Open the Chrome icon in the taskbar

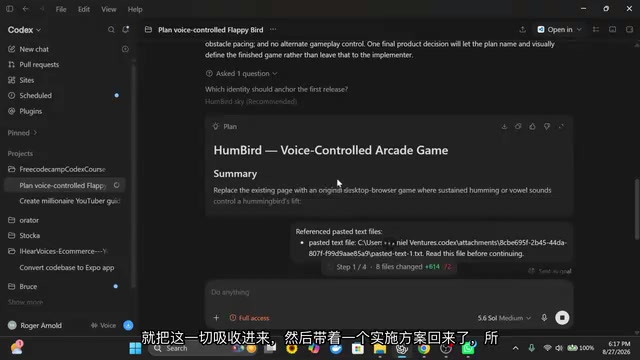click(x=424, y=348)
